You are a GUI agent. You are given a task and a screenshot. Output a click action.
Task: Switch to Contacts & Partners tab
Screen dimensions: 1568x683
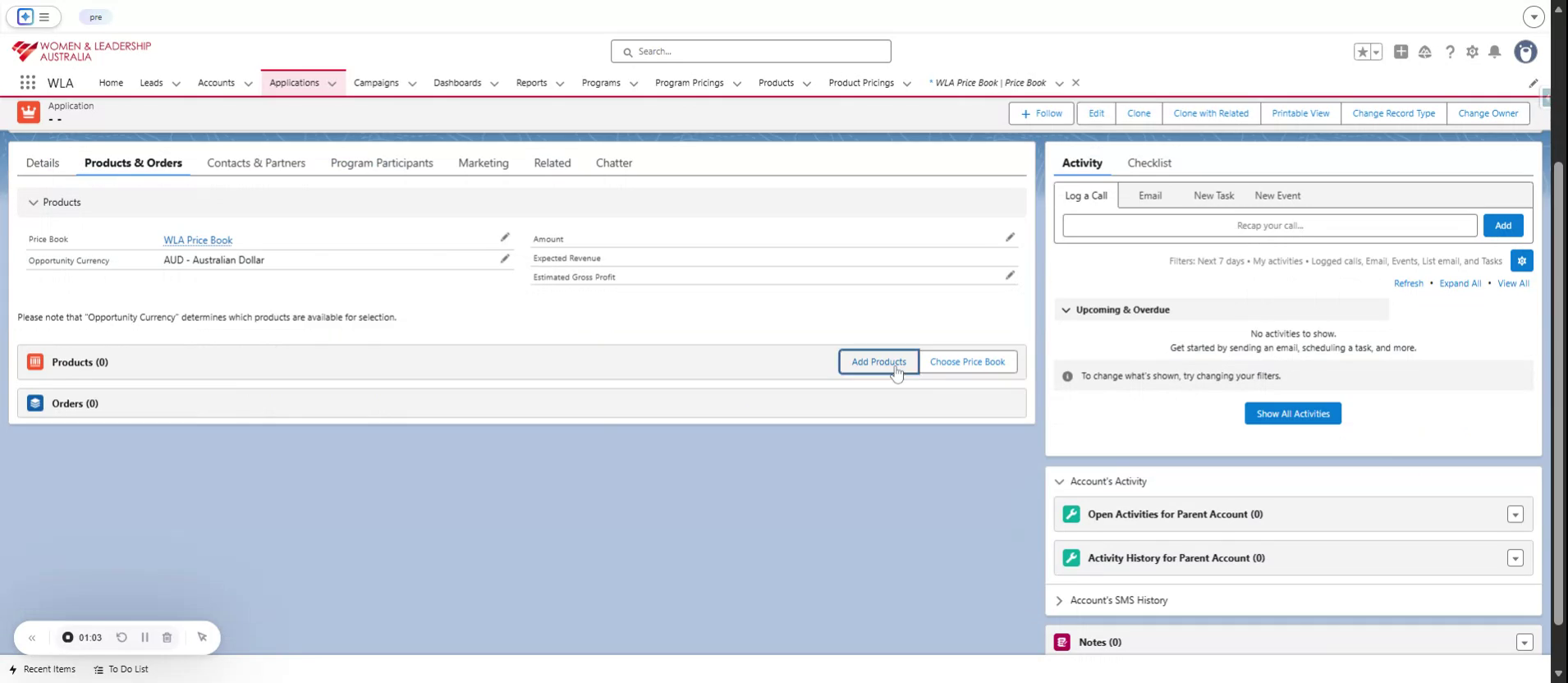pos(256,163)
